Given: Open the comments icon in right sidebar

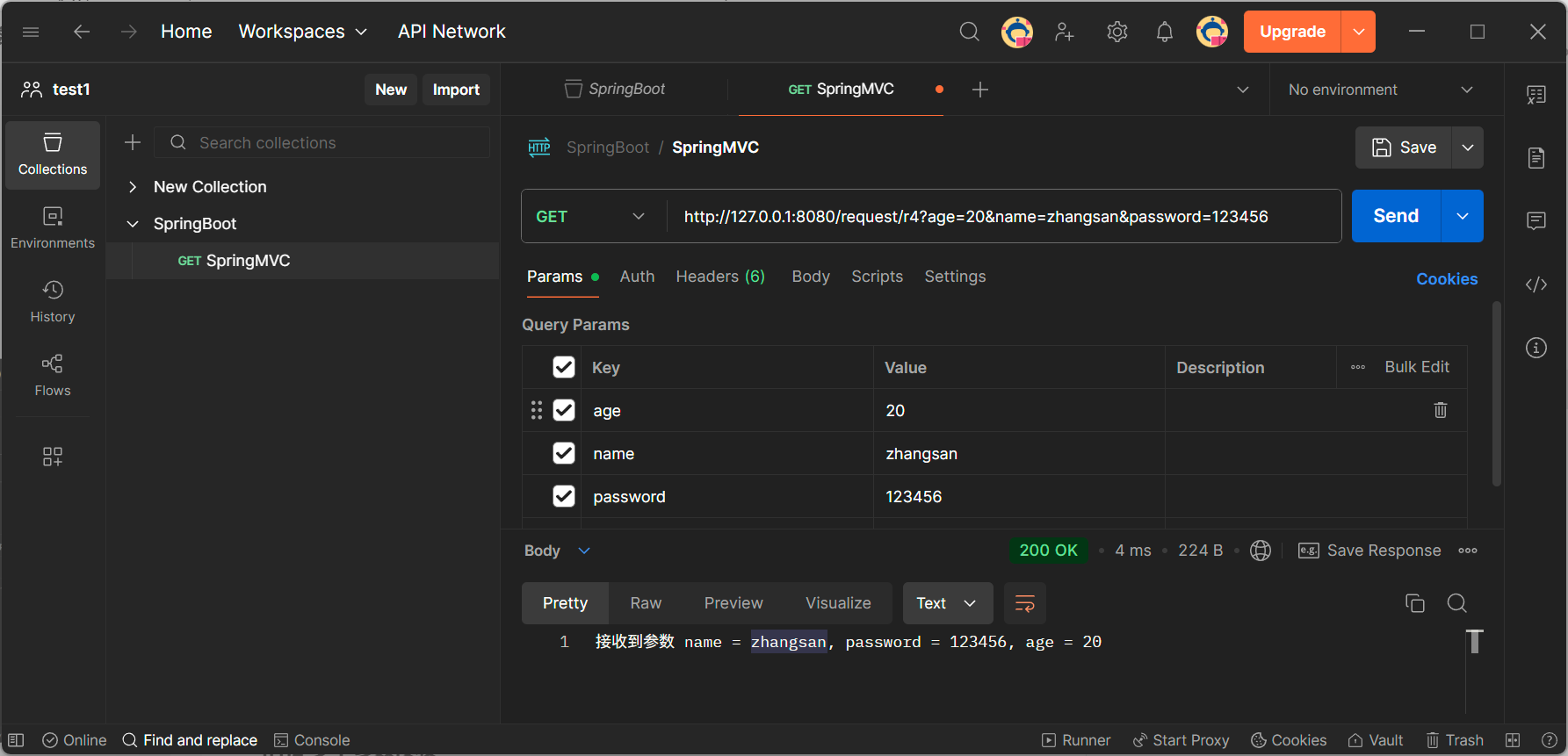Looking at the screenshot, I should pyautogui.click(x=1536, y=221).
